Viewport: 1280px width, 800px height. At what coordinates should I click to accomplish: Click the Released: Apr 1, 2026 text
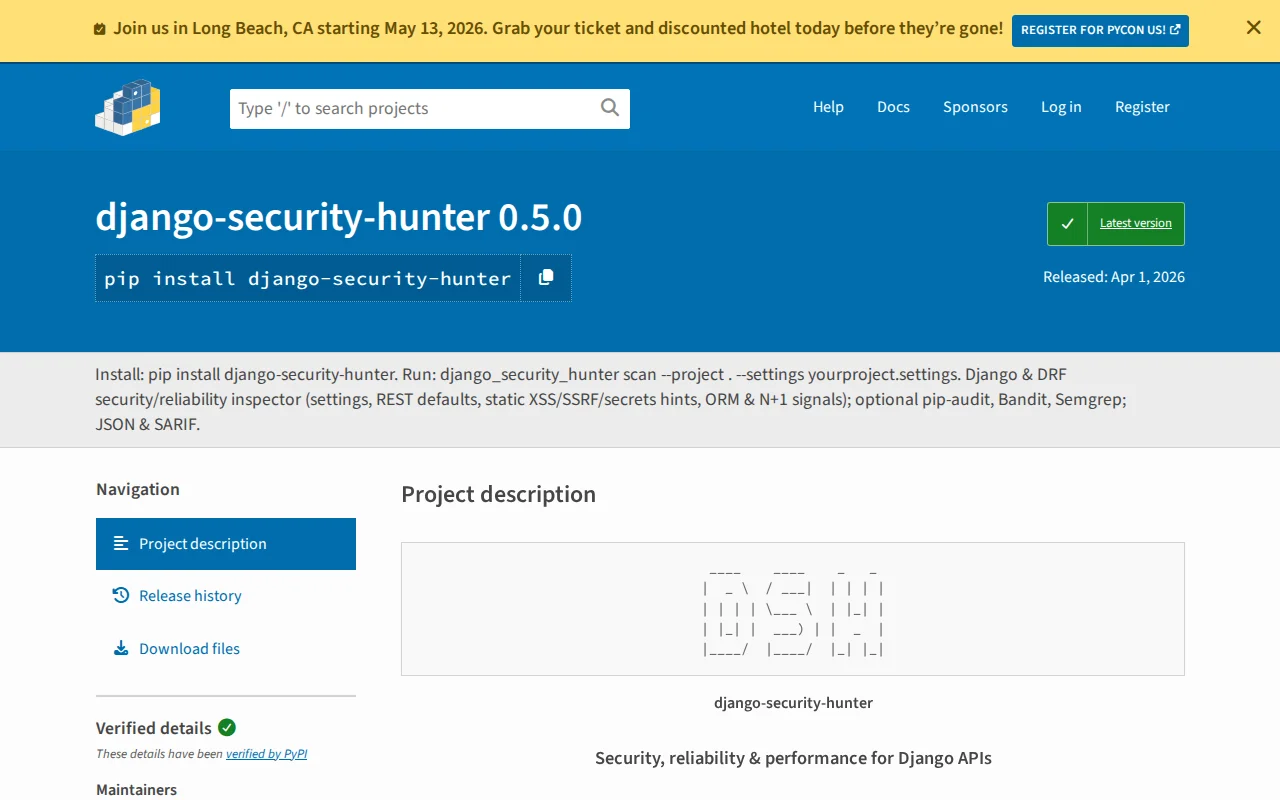click(x=1114, y=277)
